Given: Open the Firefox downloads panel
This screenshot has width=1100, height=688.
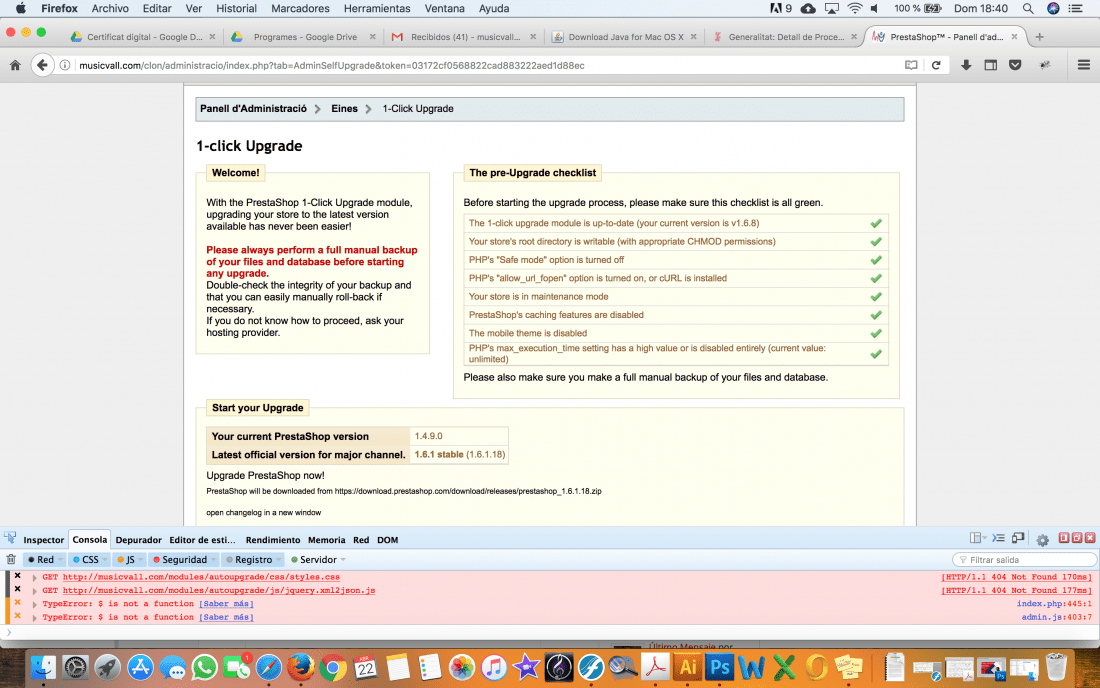Looking at the screenshot, I should pyautogui.click(x=966, y=65).
